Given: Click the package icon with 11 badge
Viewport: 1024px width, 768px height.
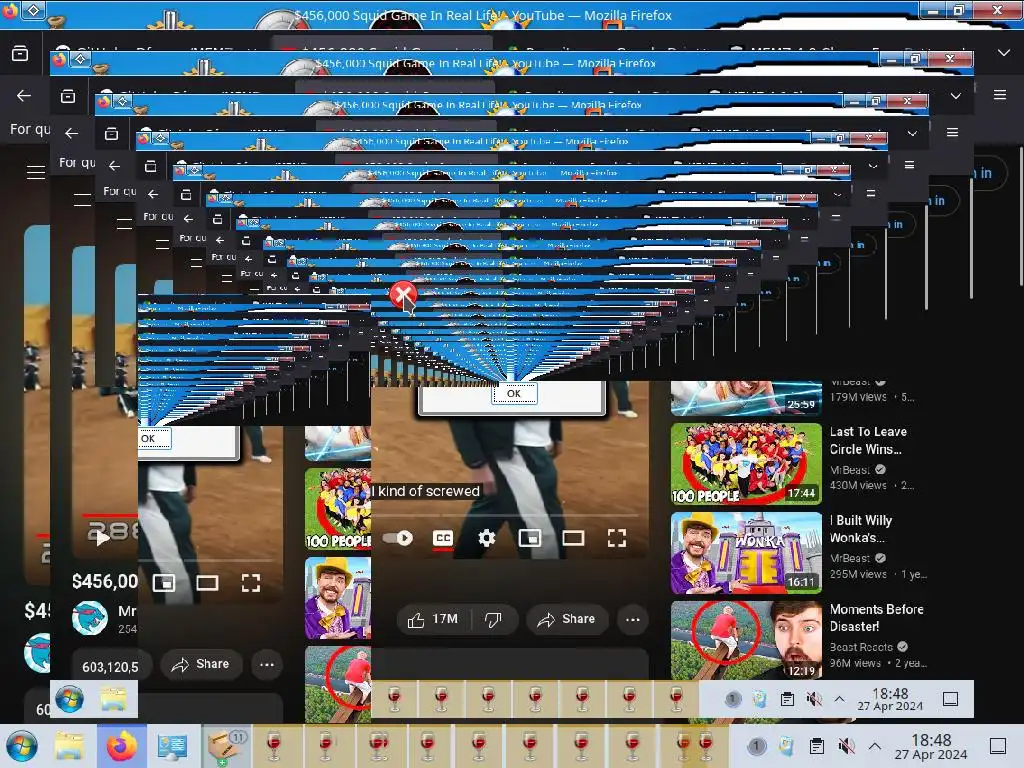Looking at the screenshot, I should (227, 746).
